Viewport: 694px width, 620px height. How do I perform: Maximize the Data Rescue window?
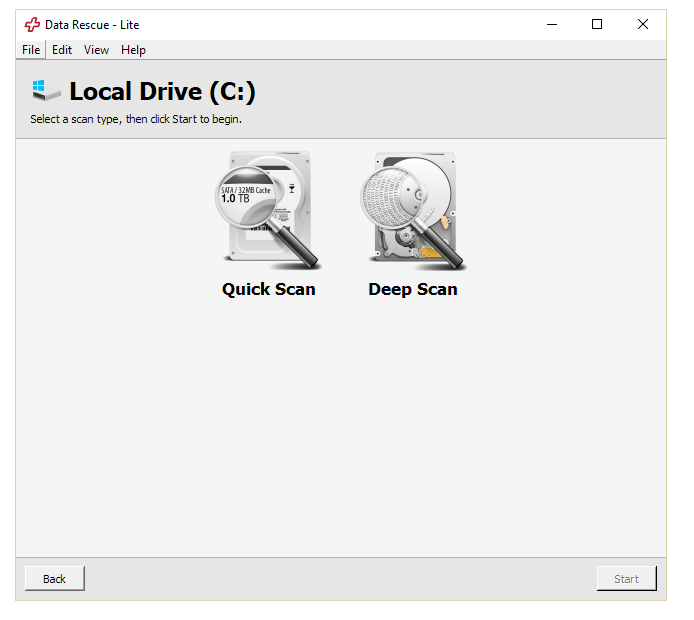click(x=597, y=24)
